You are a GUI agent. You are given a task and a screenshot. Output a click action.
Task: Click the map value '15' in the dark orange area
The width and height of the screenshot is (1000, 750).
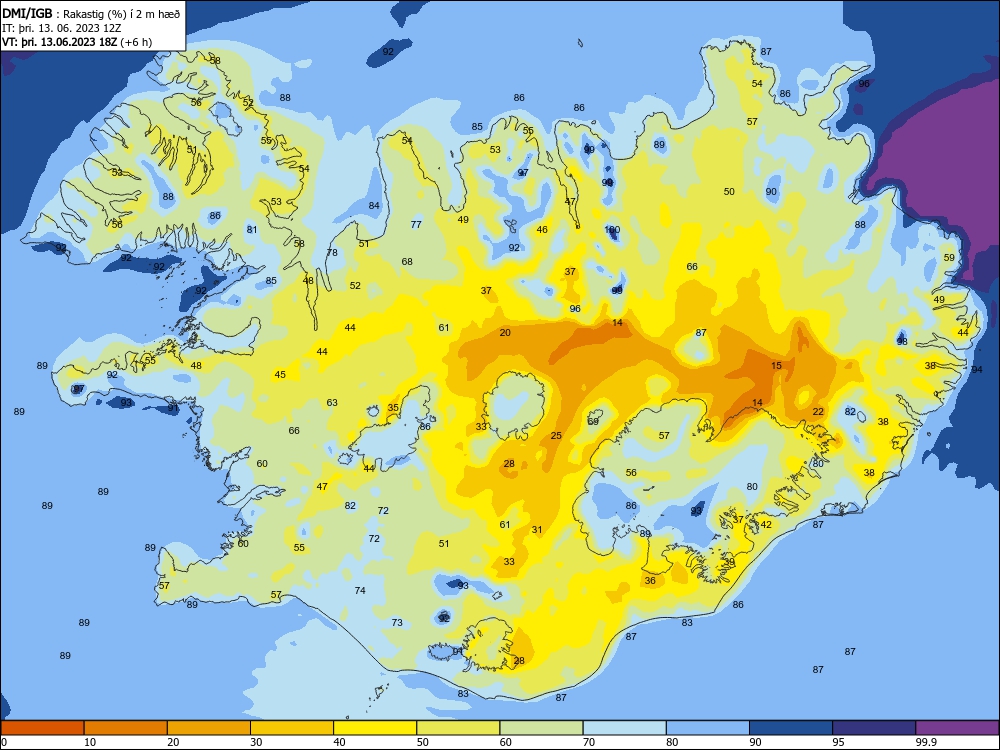point(776,365)
